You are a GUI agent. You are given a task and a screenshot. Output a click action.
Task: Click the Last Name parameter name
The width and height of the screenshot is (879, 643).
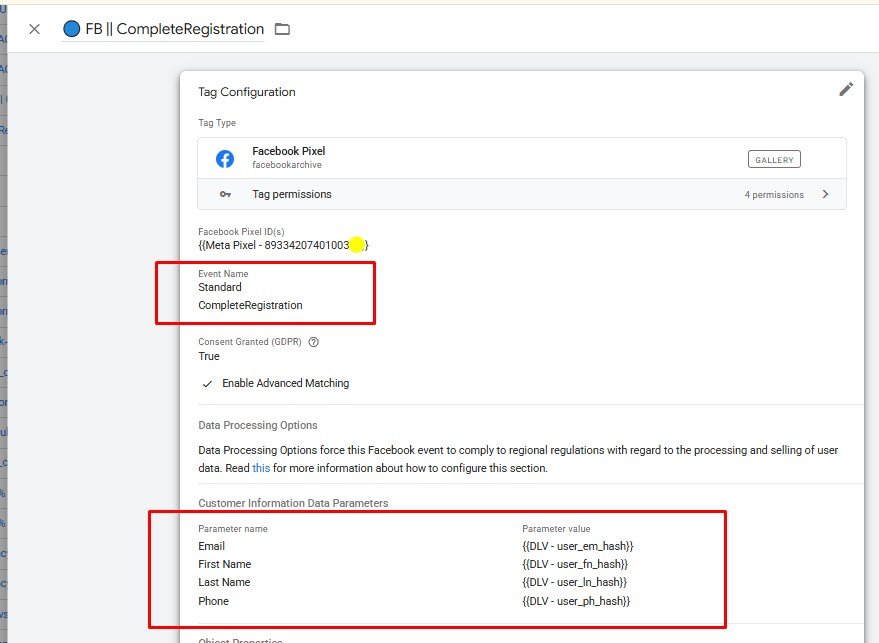click(x=224, y=582)
